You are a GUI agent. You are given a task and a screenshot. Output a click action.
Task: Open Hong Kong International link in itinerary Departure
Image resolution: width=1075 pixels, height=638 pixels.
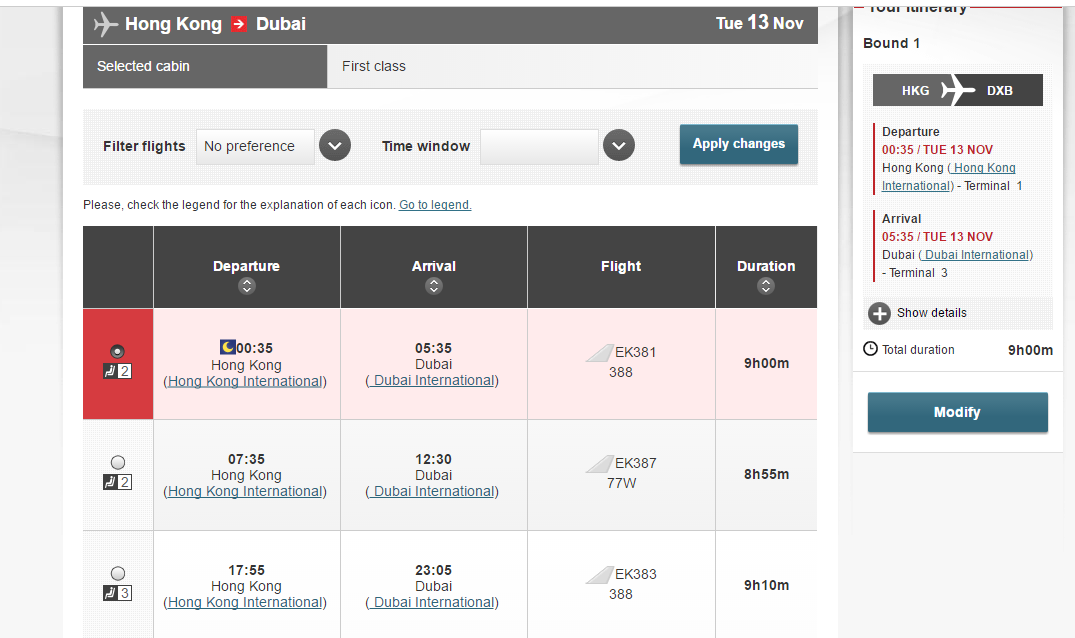point(949,177)
